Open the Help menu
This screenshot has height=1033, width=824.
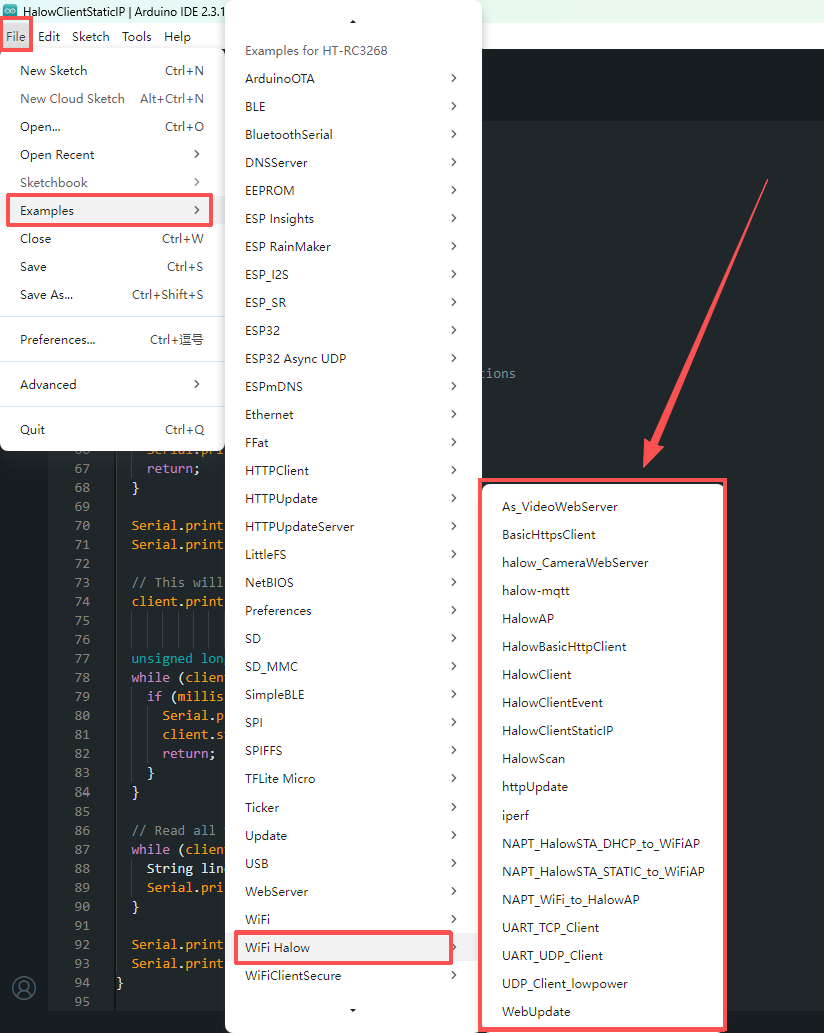point(177,37)
